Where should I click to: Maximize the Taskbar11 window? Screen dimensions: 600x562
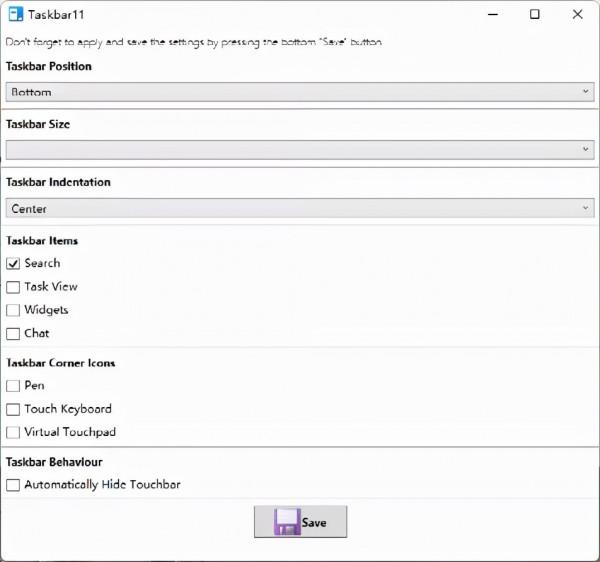(535, 15)
